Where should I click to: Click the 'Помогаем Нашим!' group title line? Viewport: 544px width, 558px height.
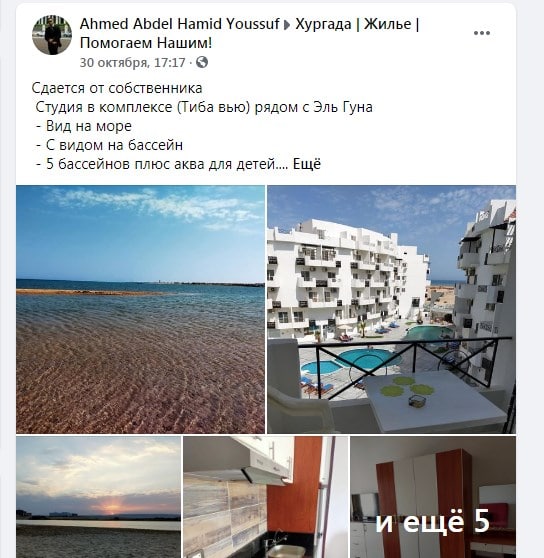coord(146,43)
